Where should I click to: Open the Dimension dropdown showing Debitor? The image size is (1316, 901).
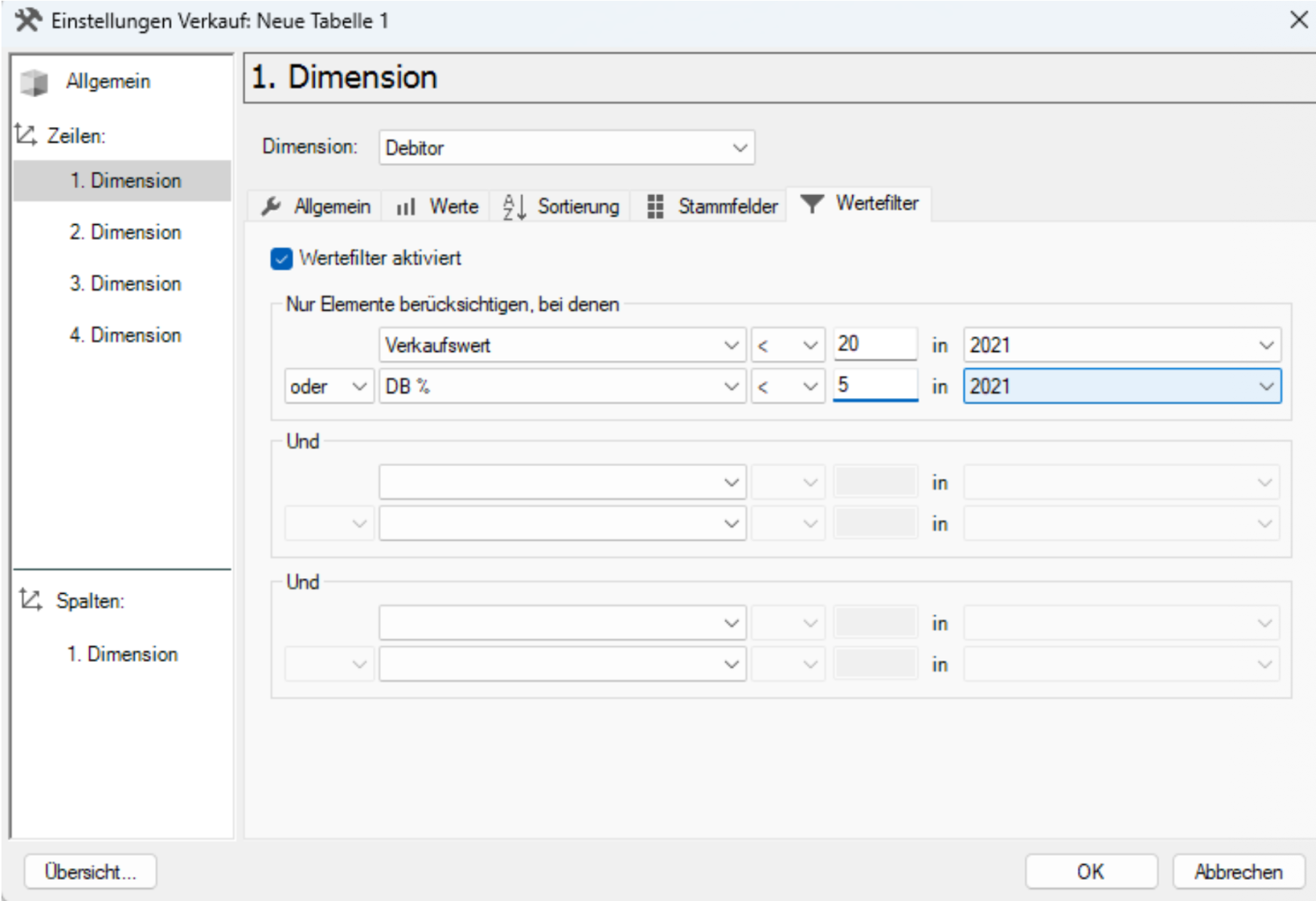567,147
